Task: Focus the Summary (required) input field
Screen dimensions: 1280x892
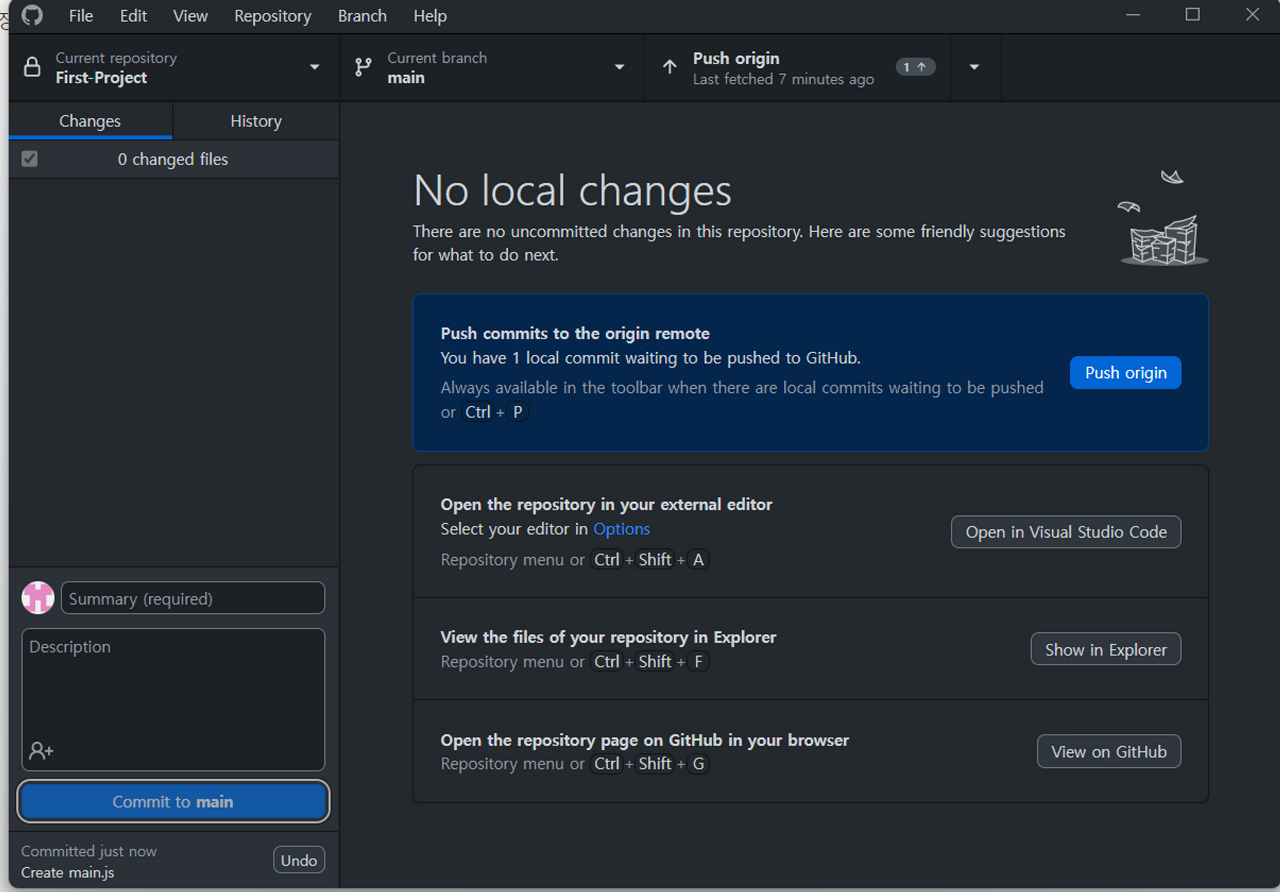Action: pyautogui.click(x=193, y=598)
